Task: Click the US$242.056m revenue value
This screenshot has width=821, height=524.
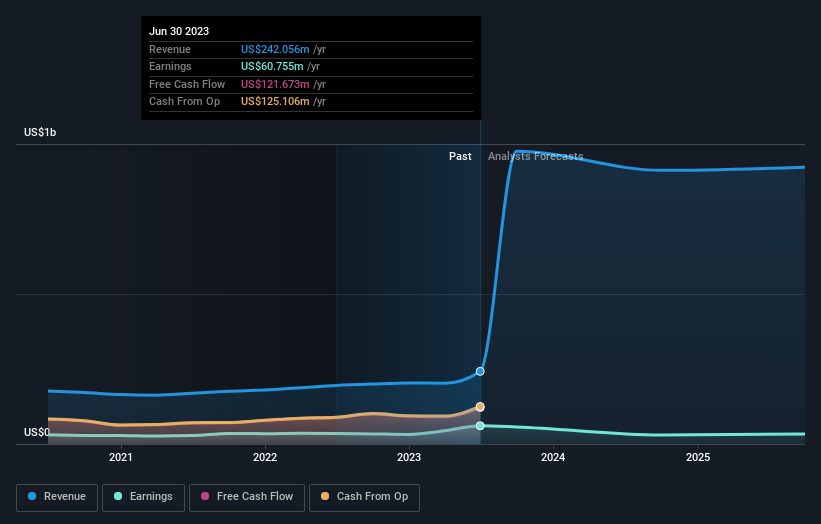Action: click(x=275, y=49)
